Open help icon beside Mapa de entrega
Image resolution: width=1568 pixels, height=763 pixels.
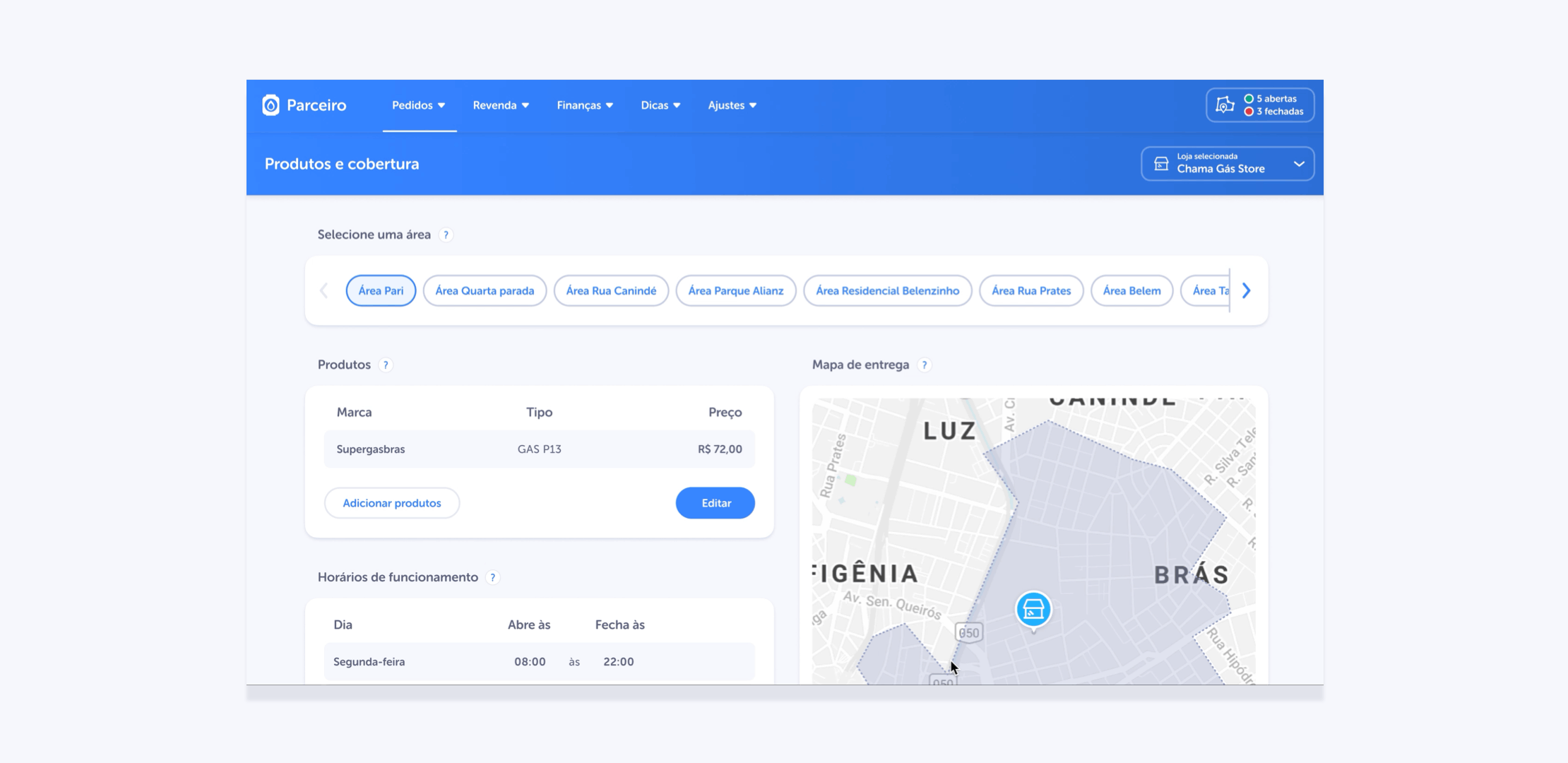924,365
